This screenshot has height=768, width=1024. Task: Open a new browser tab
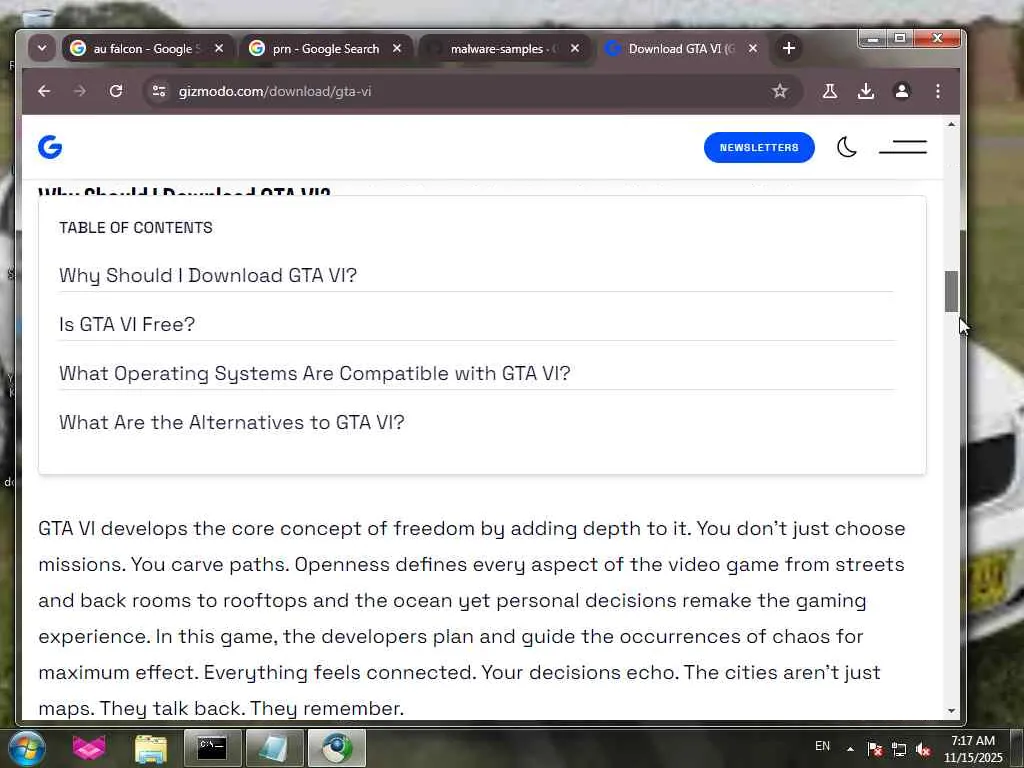pyautogui.click(x=789, y=48)
